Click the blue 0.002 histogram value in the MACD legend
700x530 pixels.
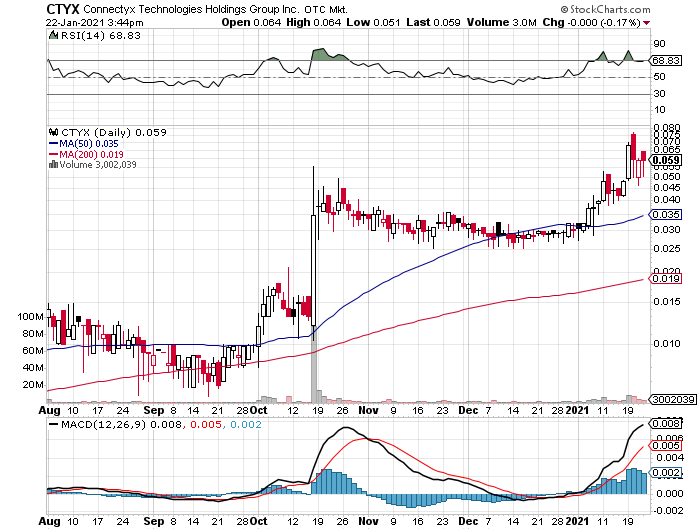[x=246, y=424]
